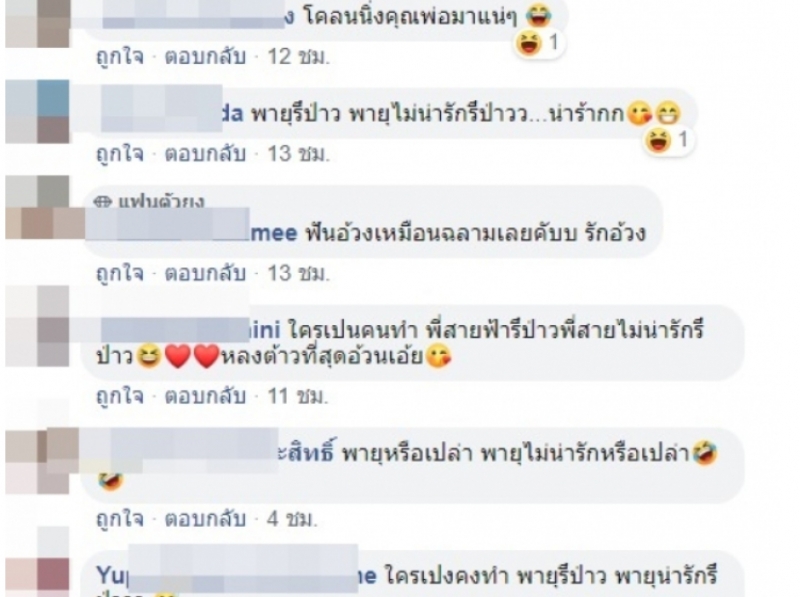Open the timestamp 4 ชม. link
This screenshot has width=800, height=597.
pyautogui.click(x=292, y=519)
